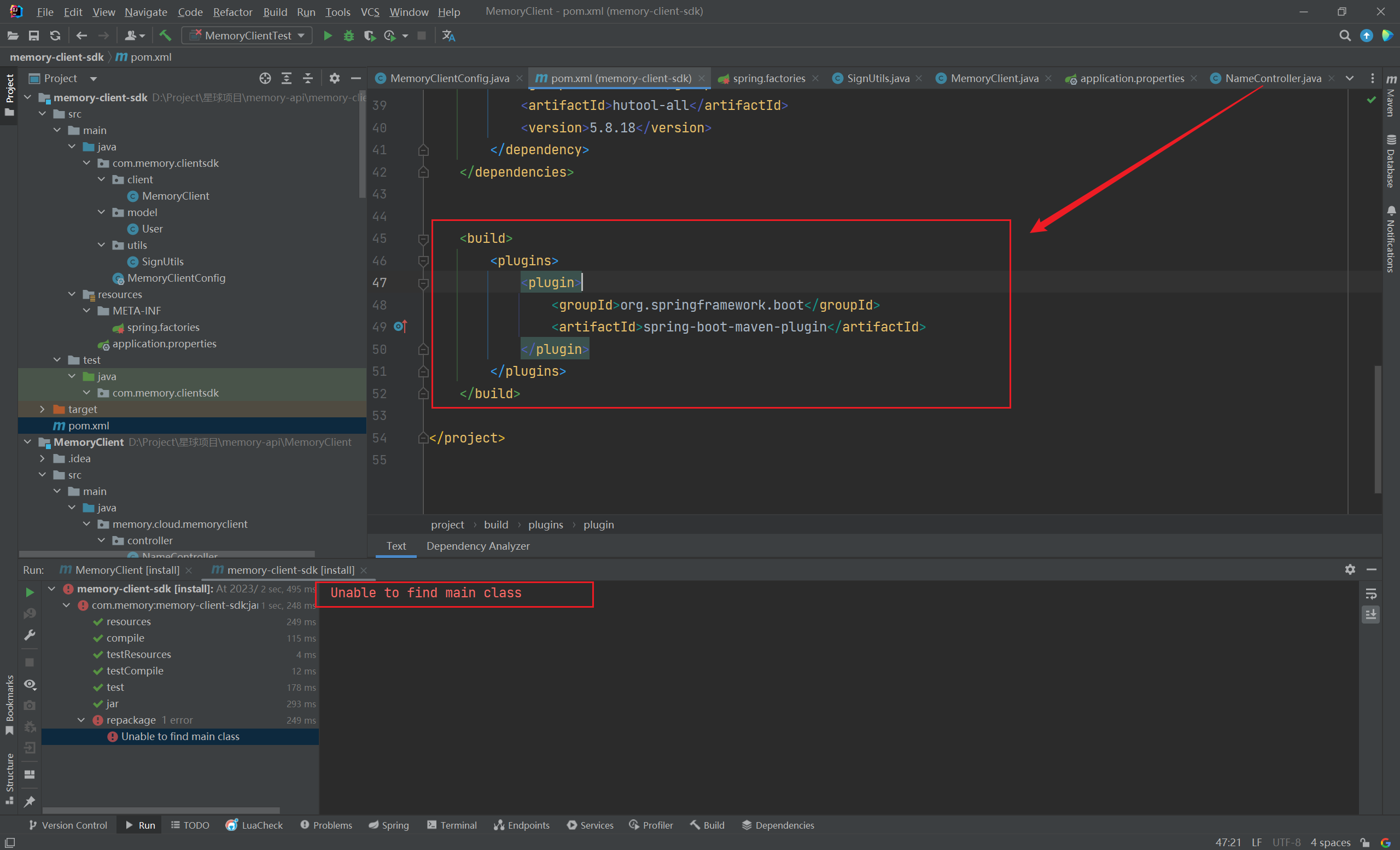Open Search Everywhere magnifier icon
Screen dimensions: 1400x850
pyautogui.click(x=1345, y=36)
